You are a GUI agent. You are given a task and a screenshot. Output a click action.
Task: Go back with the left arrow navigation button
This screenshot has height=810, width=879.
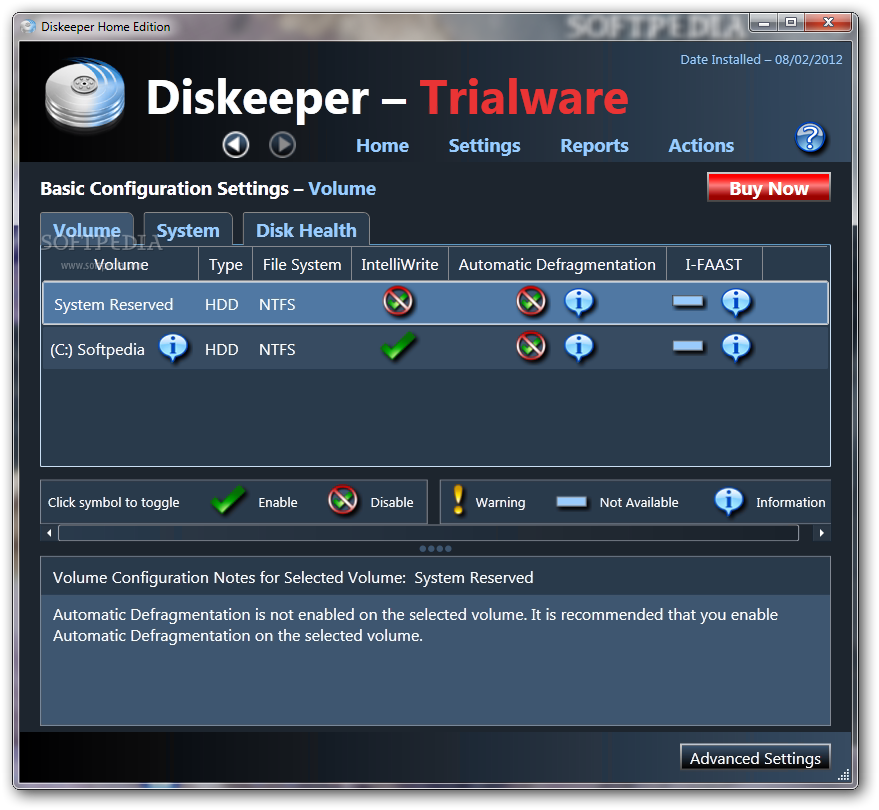click(235, 145)
